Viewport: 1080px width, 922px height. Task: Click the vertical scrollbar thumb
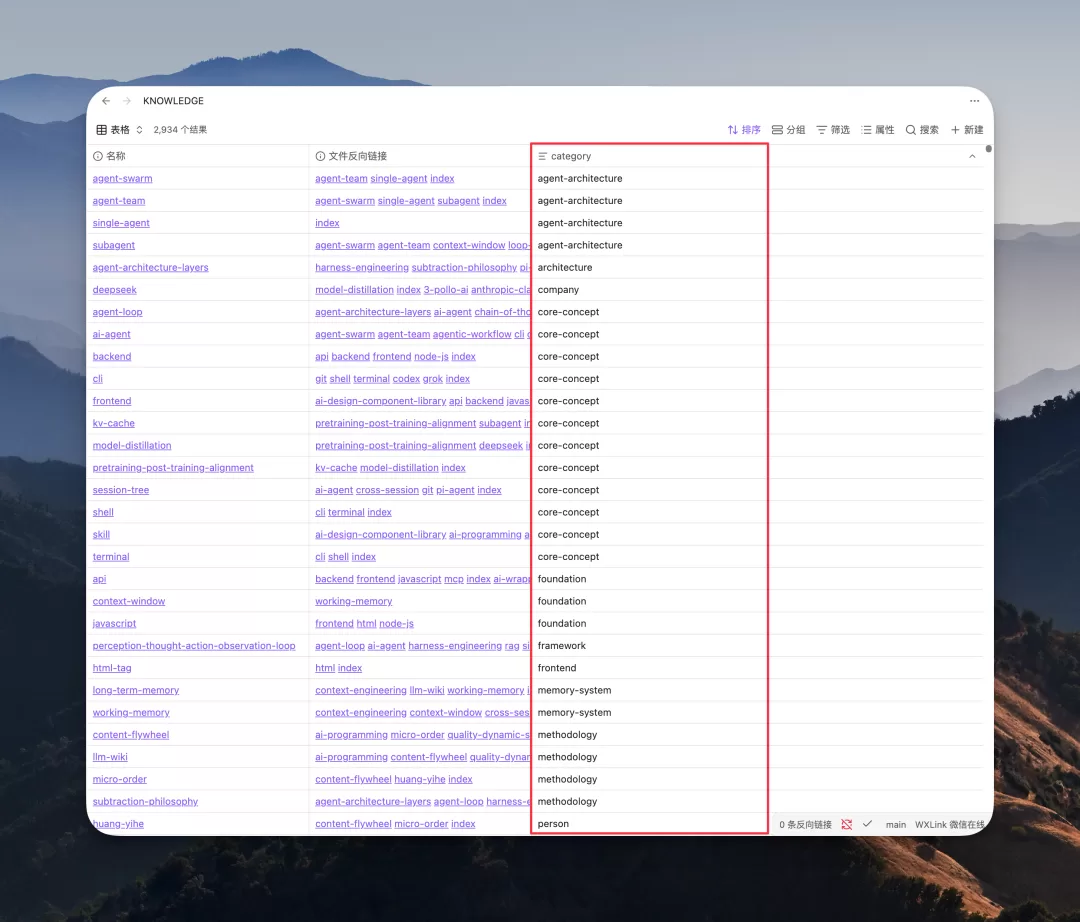coord(988,149)
